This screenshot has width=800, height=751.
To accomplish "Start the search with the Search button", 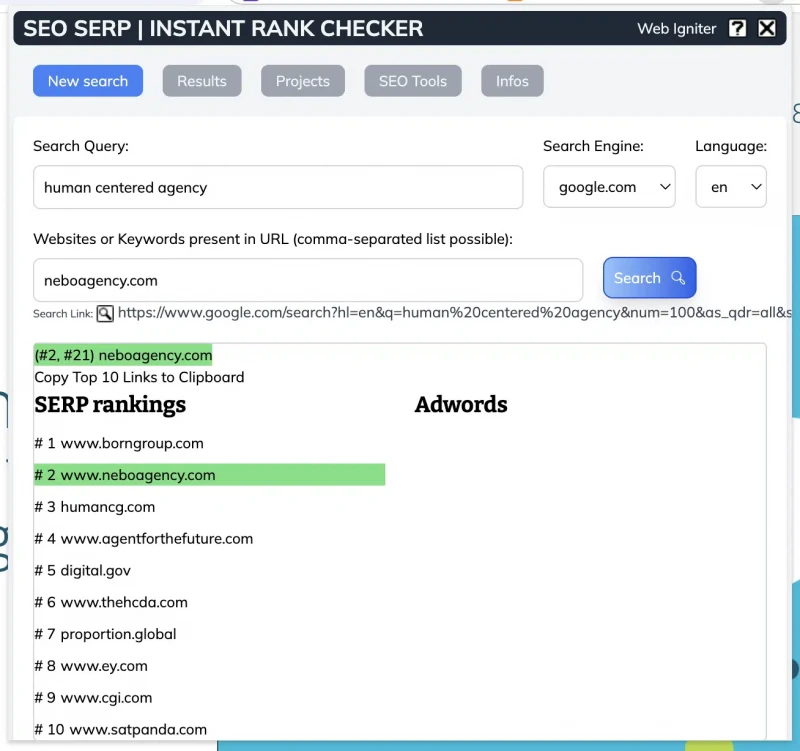I will 649,278.
